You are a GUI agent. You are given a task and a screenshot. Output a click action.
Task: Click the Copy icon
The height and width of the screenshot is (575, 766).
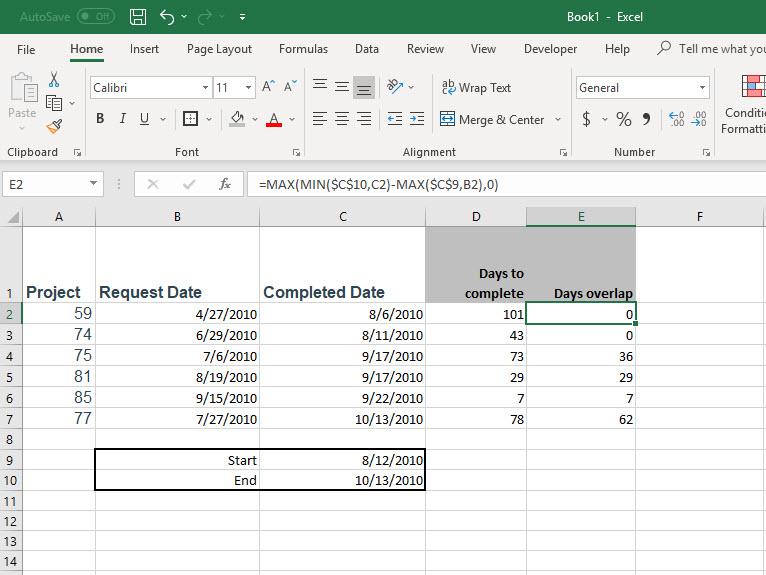coord(53,103)
